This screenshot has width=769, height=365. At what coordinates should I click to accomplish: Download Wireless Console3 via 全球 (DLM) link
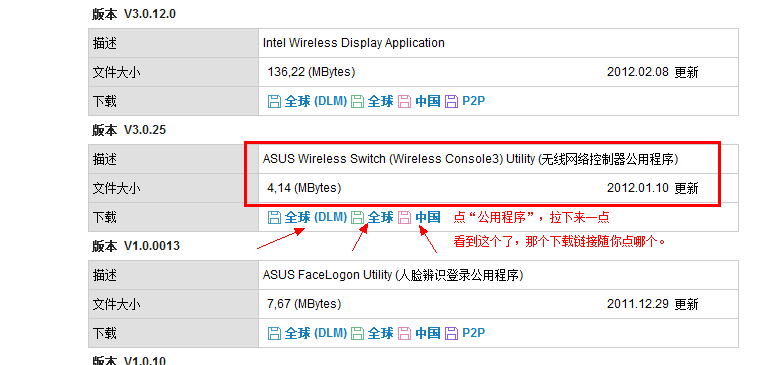tap(316, 217)
